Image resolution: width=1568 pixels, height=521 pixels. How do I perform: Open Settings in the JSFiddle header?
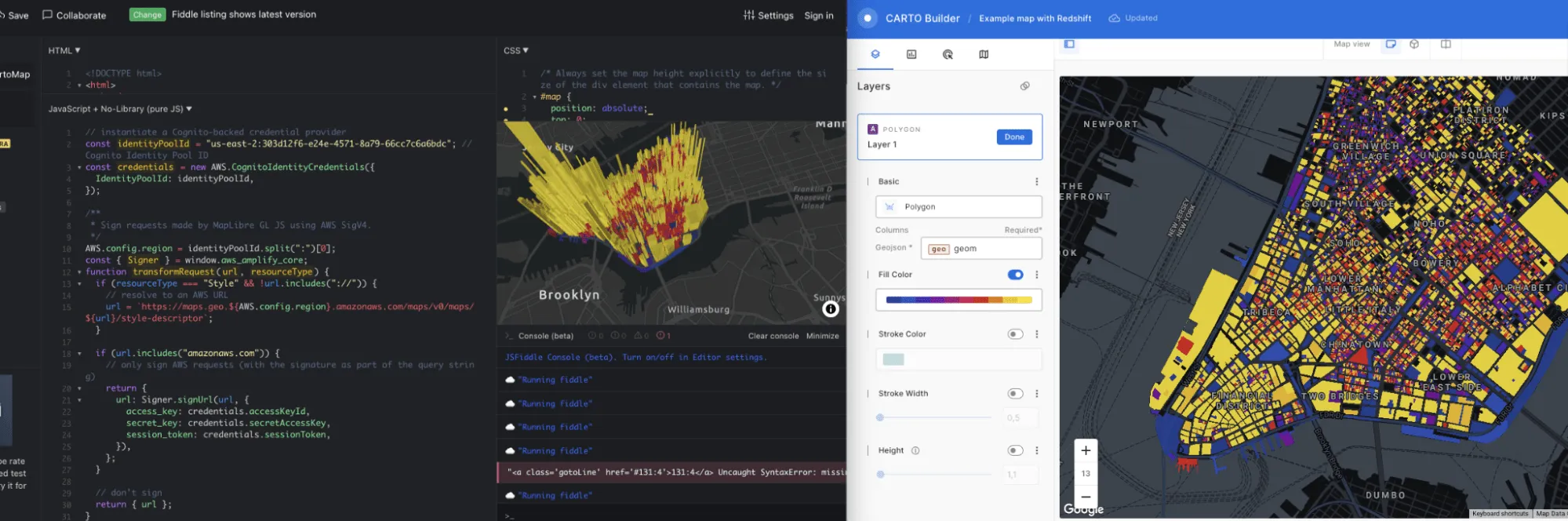coord(769,15)
